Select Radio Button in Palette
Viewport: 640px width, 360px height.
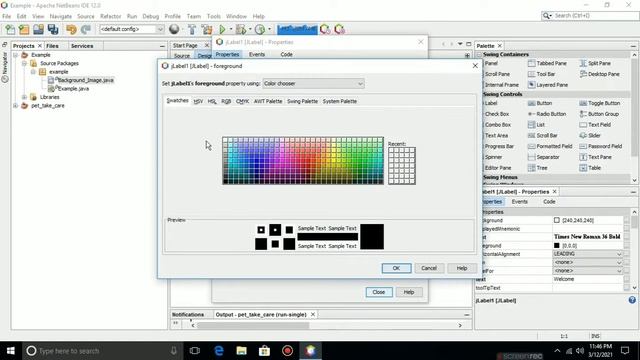click(547, 114)
